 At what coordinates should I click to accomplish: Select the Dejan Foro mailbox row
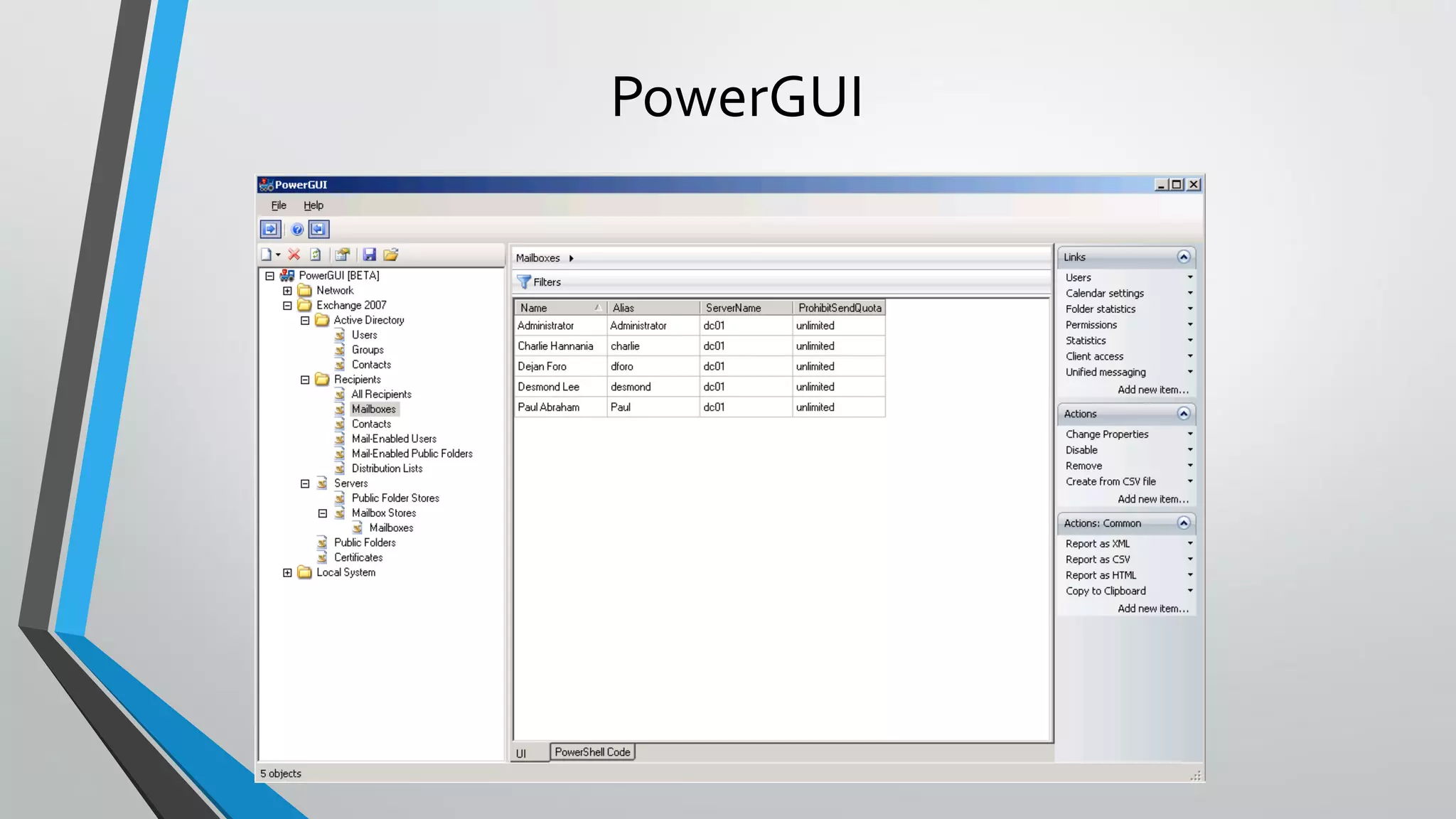(700, 367)
